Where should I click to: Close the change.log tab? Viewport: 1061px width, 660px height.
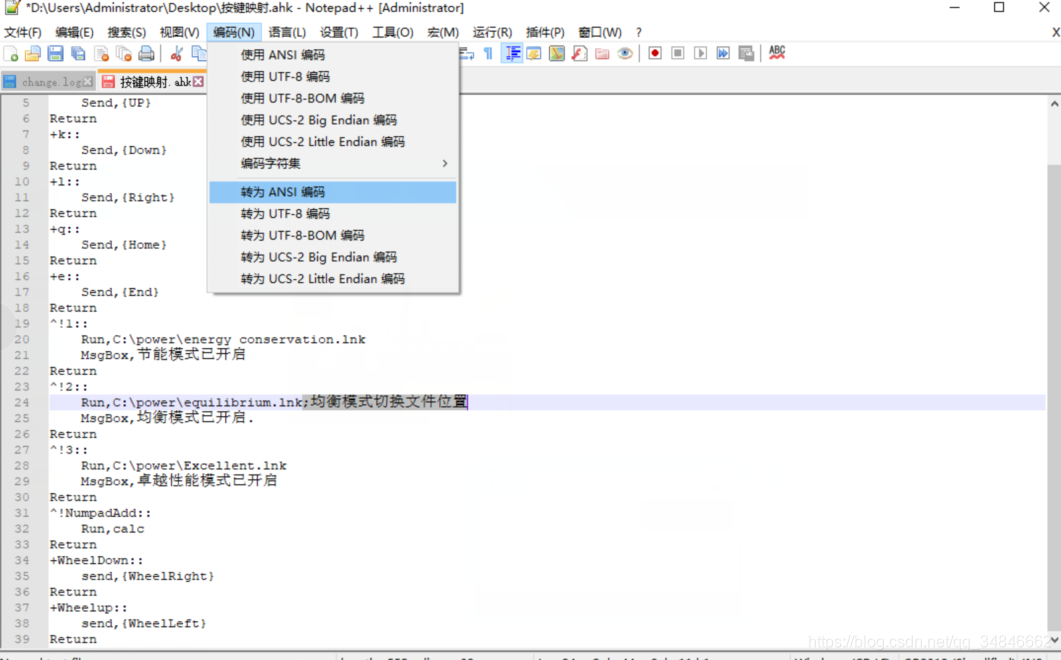pyautogui.click(x=87, y=82)
